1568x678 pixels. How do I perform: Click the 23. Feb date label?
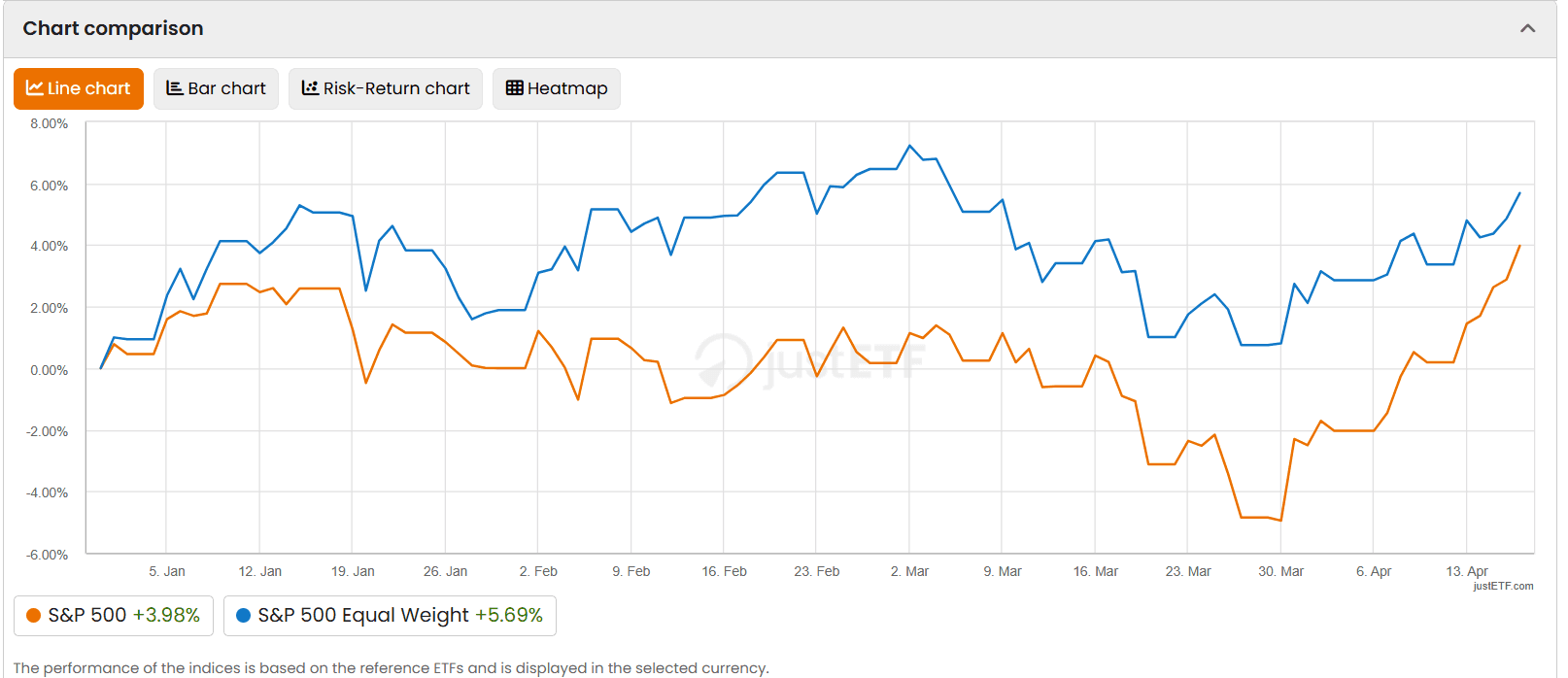point(817,571)
